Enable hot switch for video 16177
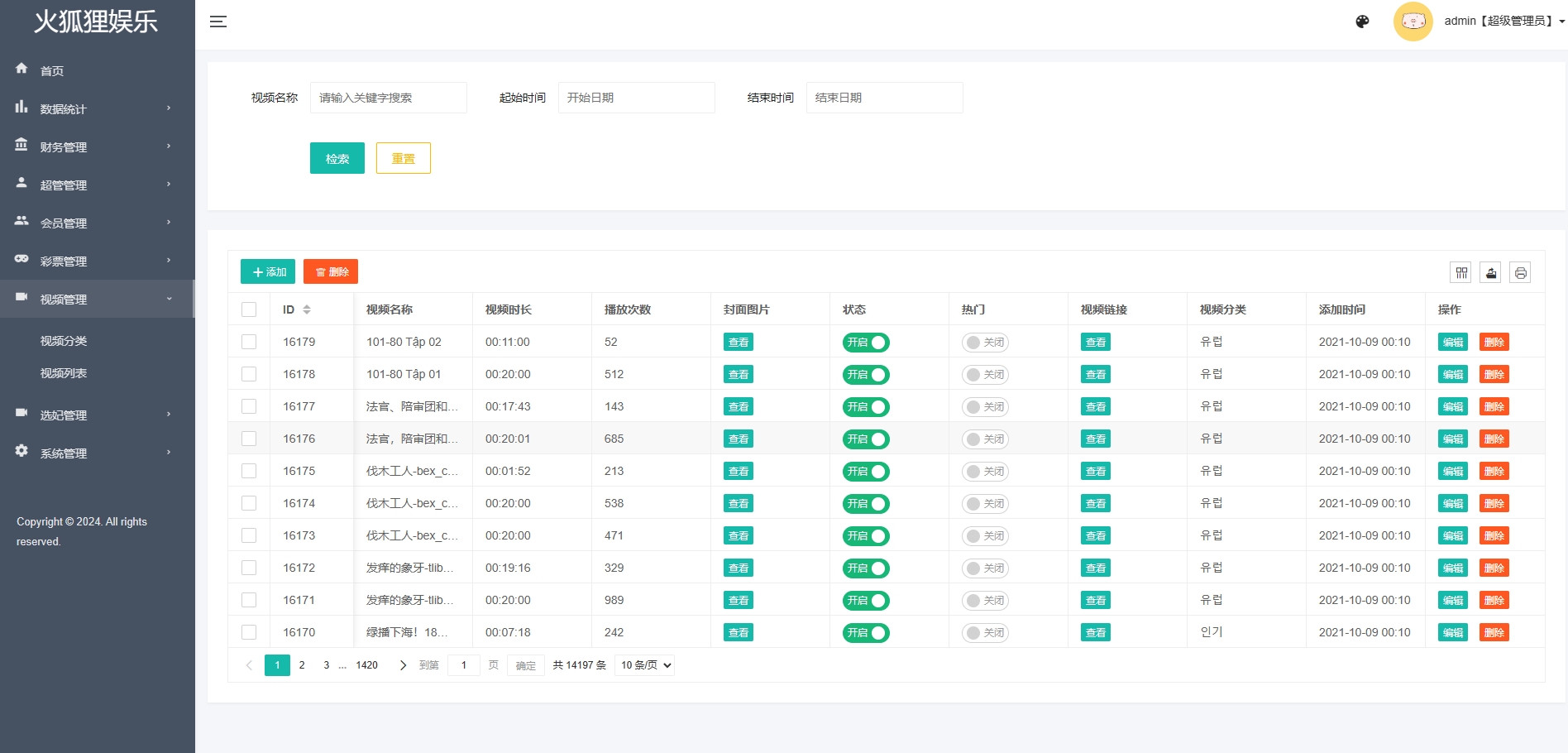Screen dimensions: 1568x753 coord(984,407)
